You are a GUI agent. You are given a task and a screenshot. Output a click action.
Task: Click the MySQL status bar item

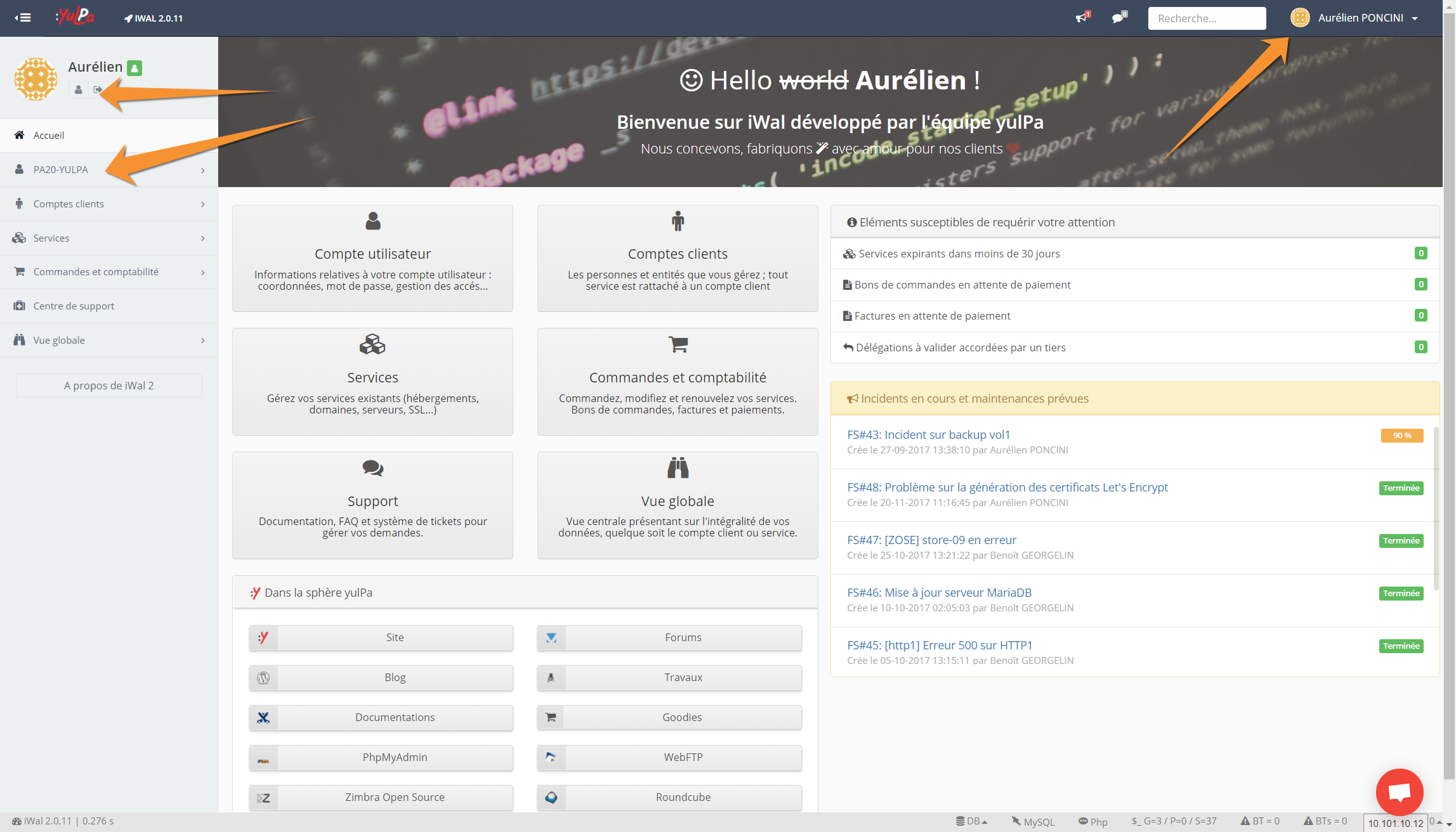(x=1033, y=821)
